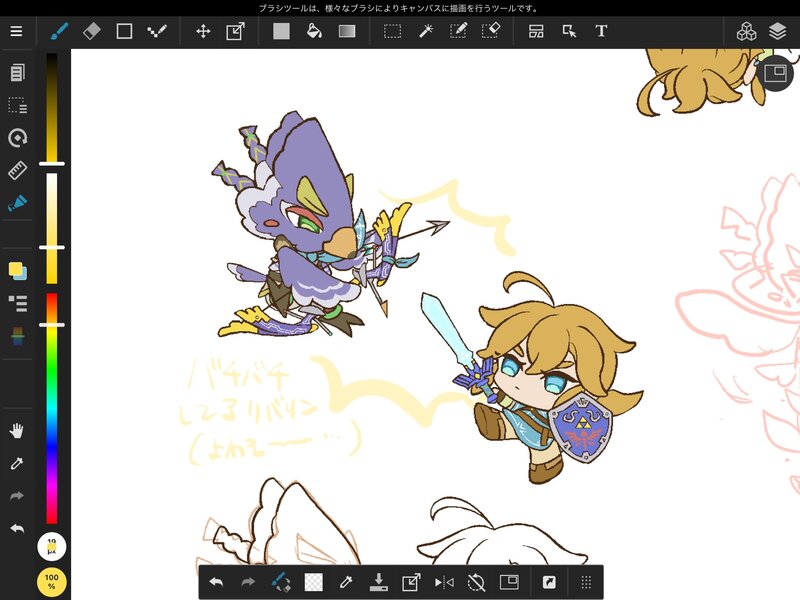Toggle navigator window in bottom bar
Viewport: 800px width, 600px height.
[509, 582]
